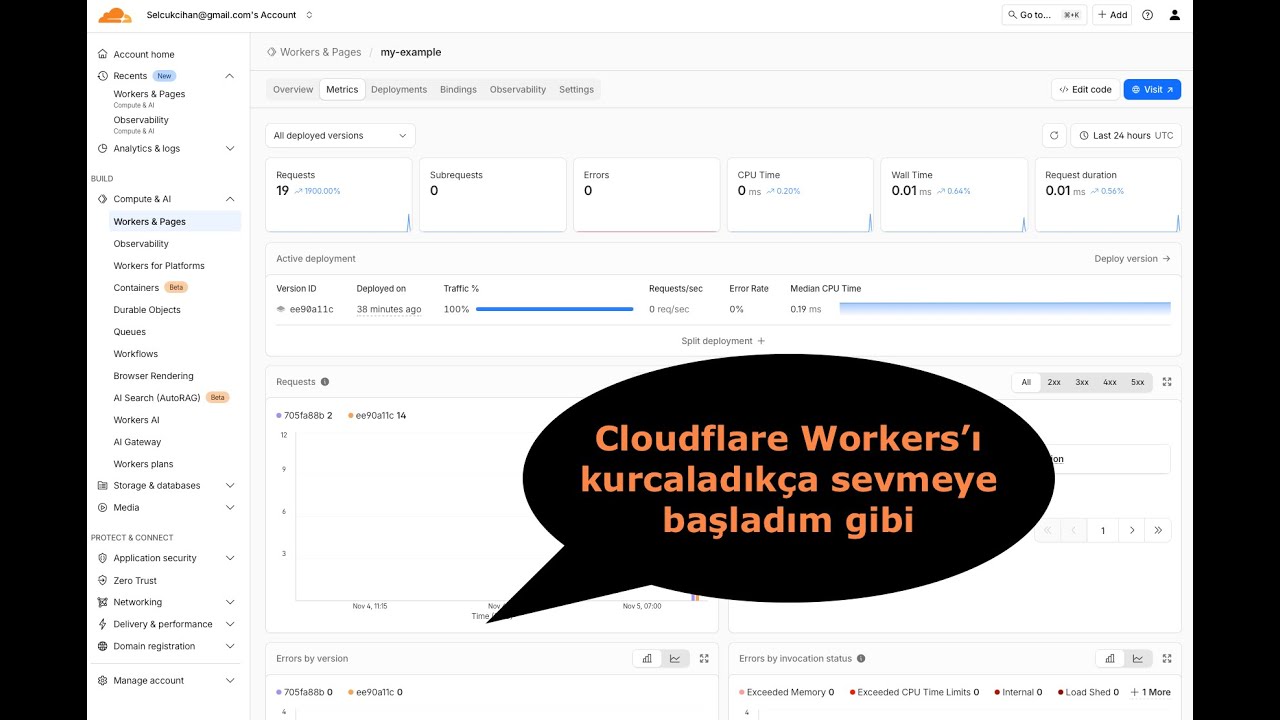Switch to the Overview tab
Image resolution: width=1280 pixels, height=720 pixels.
[293, 89]
